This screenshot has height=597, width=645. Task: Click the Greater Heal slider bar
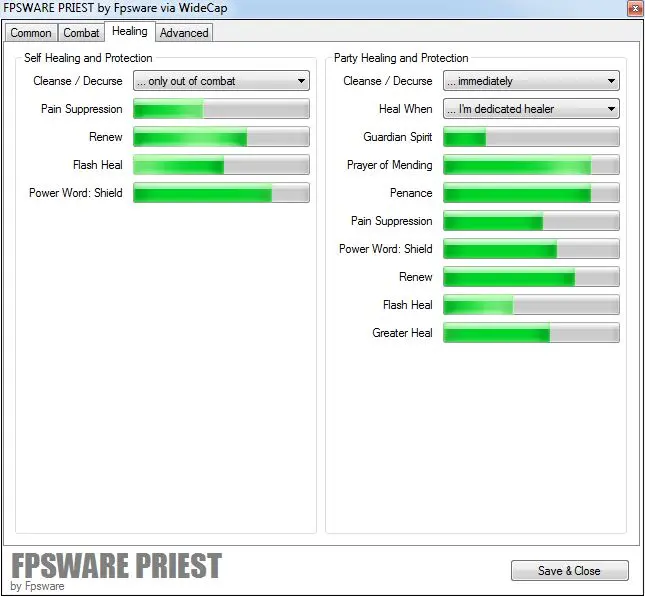click(531, 333)
